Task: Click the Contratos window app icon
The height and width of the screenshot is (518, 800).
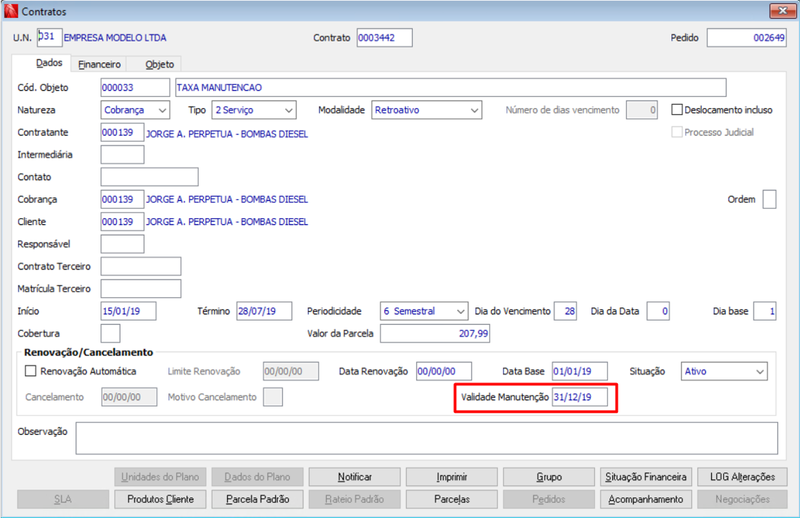Action: click(x=11, y=11)
